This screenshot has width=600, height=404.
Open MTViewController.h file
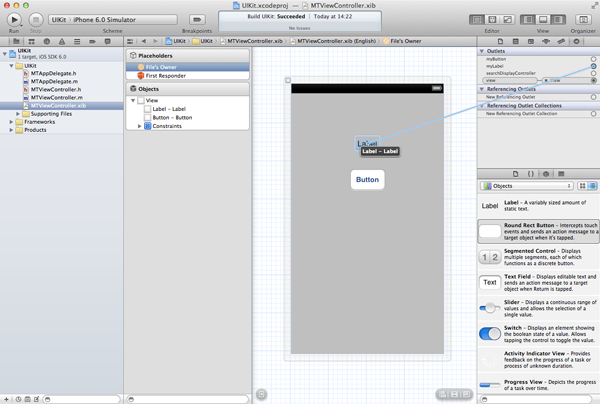(55, 90)
